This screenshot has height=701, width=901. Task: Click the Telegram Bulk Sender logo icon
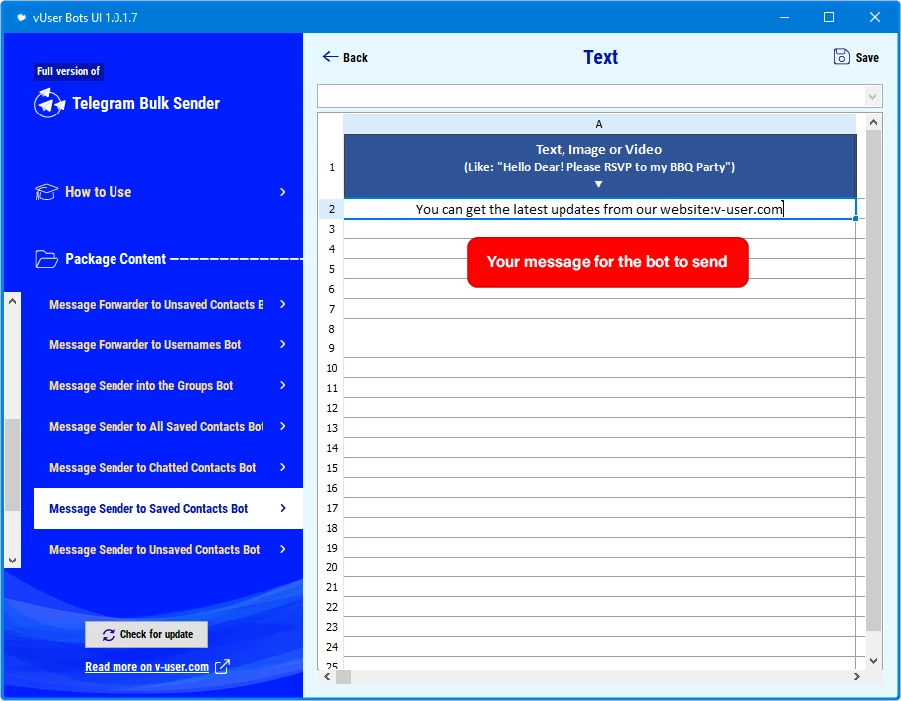pyautogui.click(x=49, y=103)
